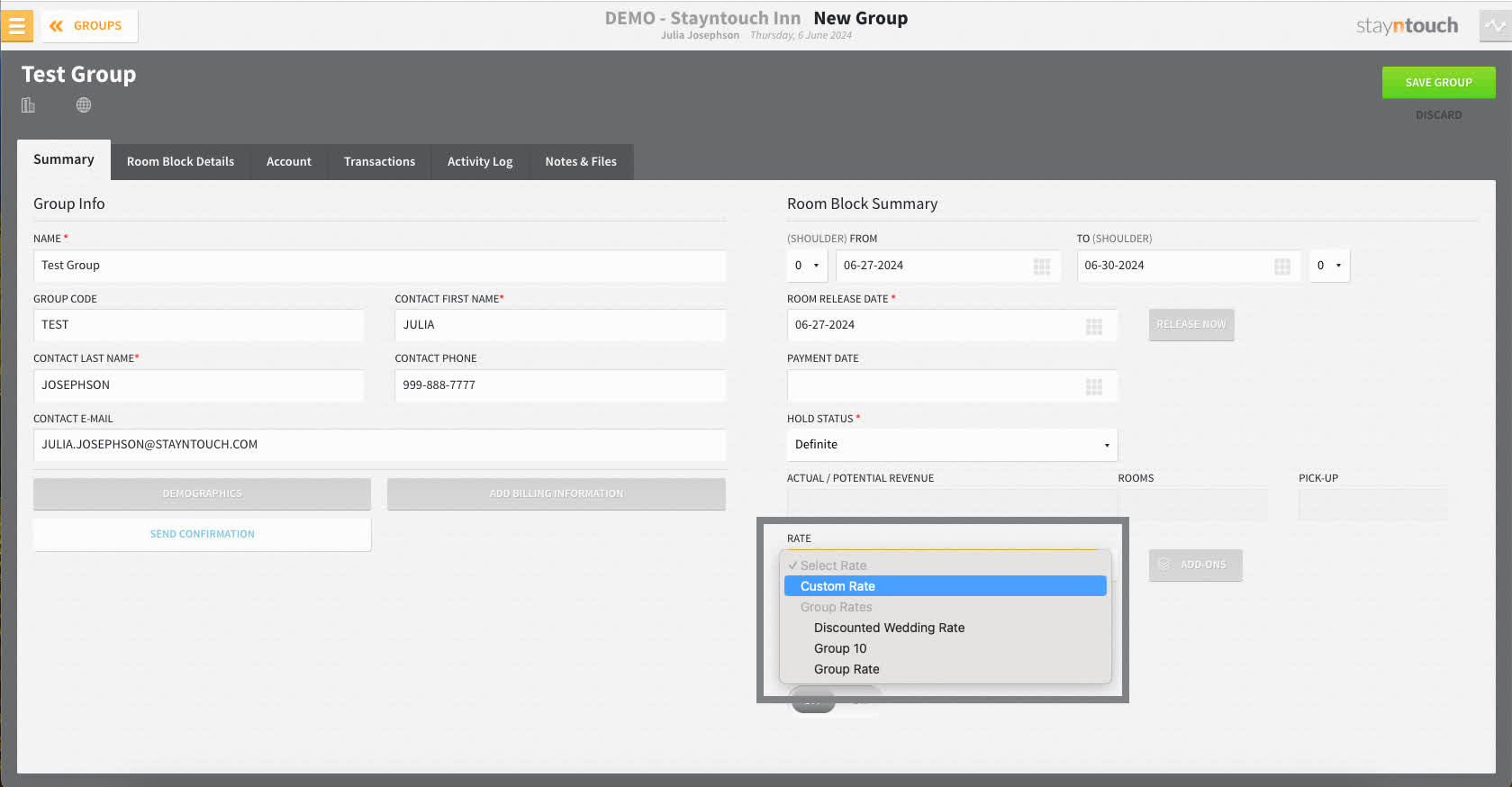
Task: Switch to the Summary tab
Action: (64, 159)
